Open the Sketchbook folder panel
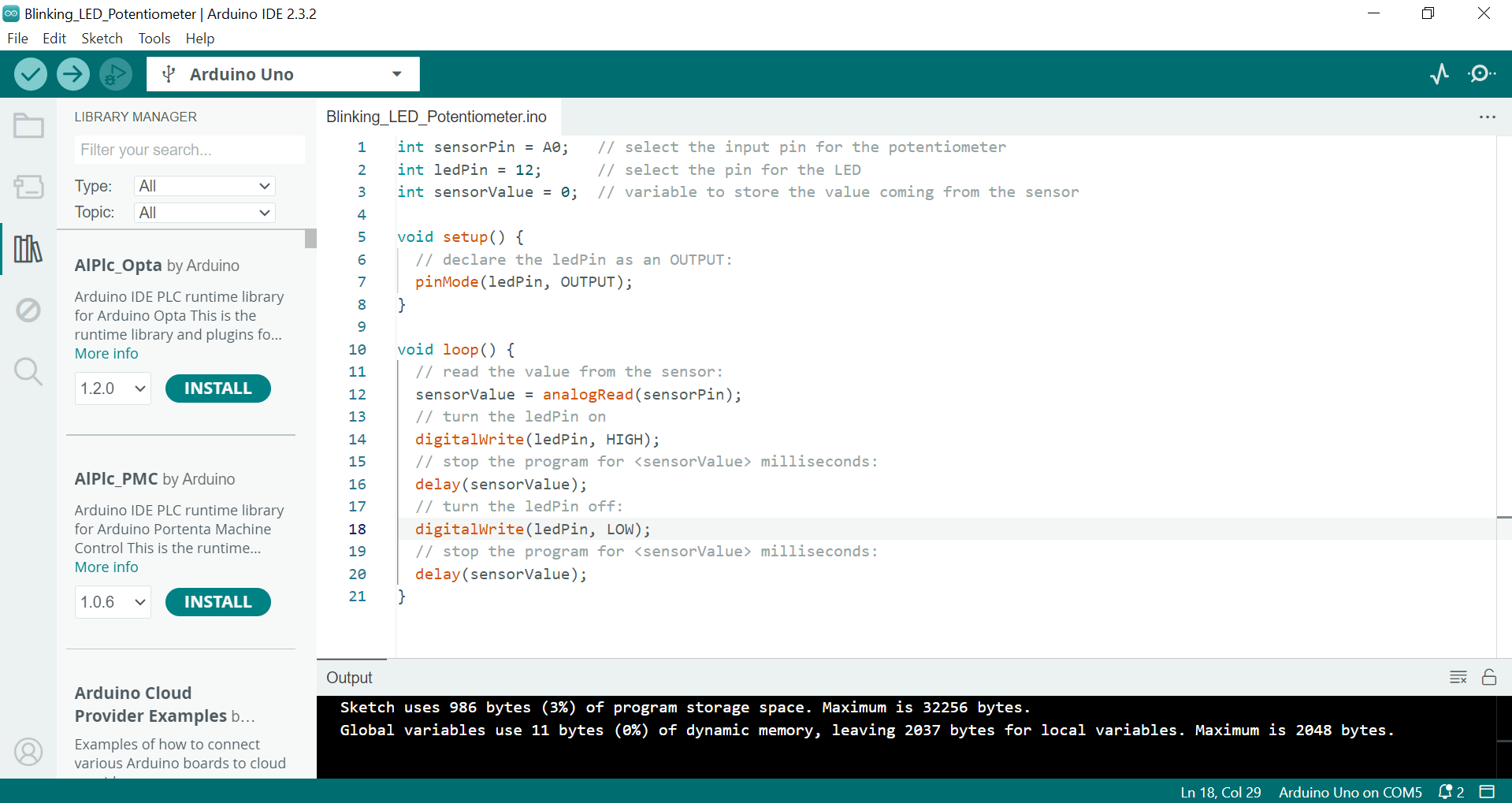The width and height of the screenshot is (1512, 803). (x=28, y=125)
